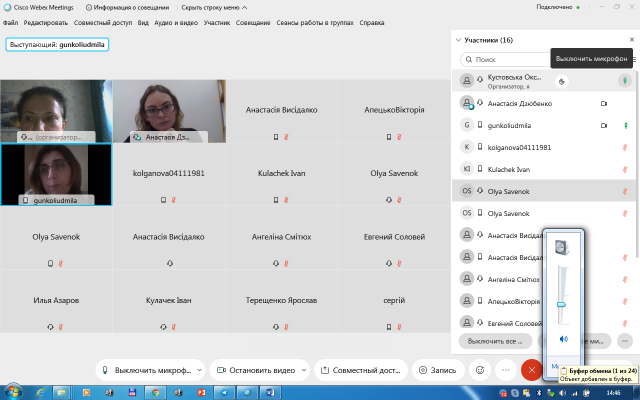Click the G avatar of gunkoliudmila
This screenshot has width=640, height=400.
tap(467, 125)
